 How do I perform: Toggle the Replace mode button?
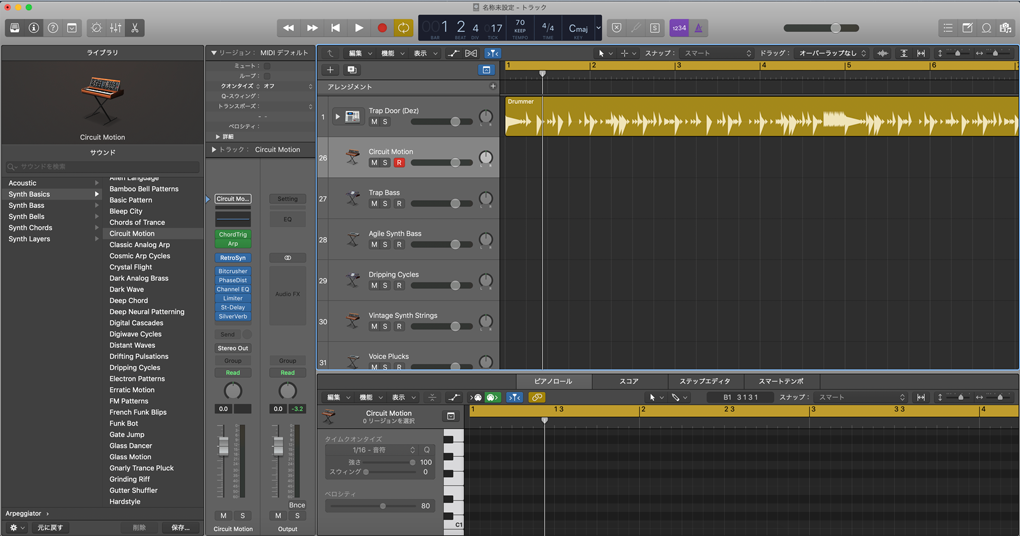(617, 28)
